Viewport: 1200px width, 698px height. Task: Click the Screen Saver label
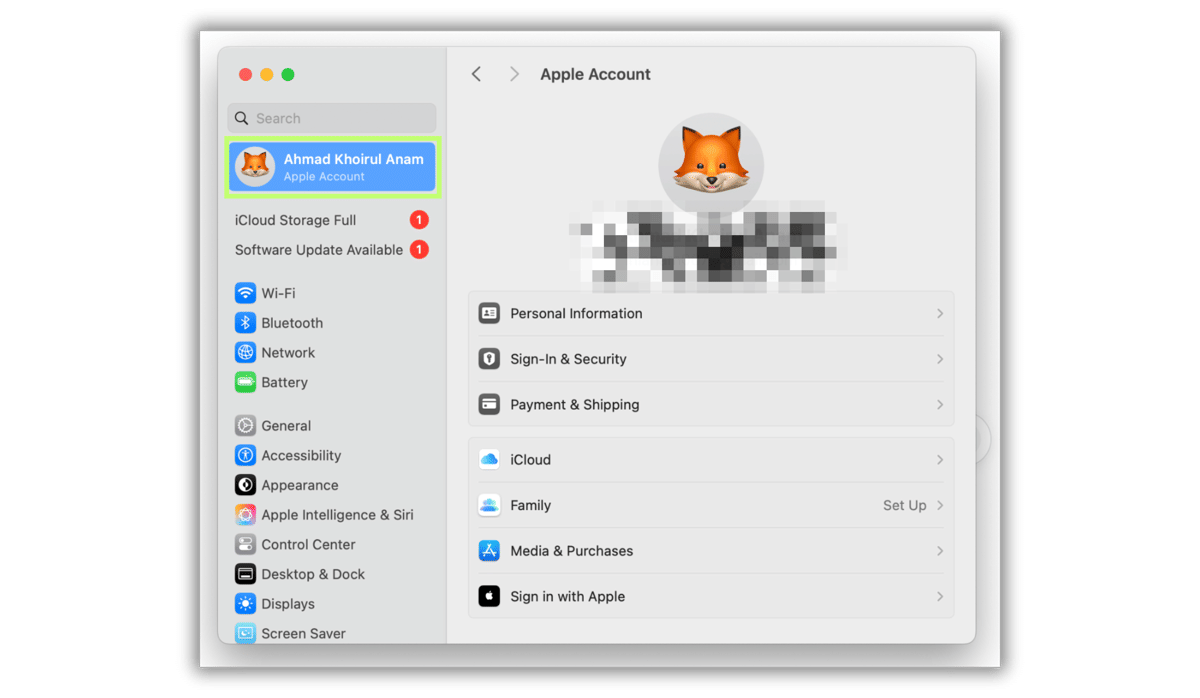(x=303, y=633)
